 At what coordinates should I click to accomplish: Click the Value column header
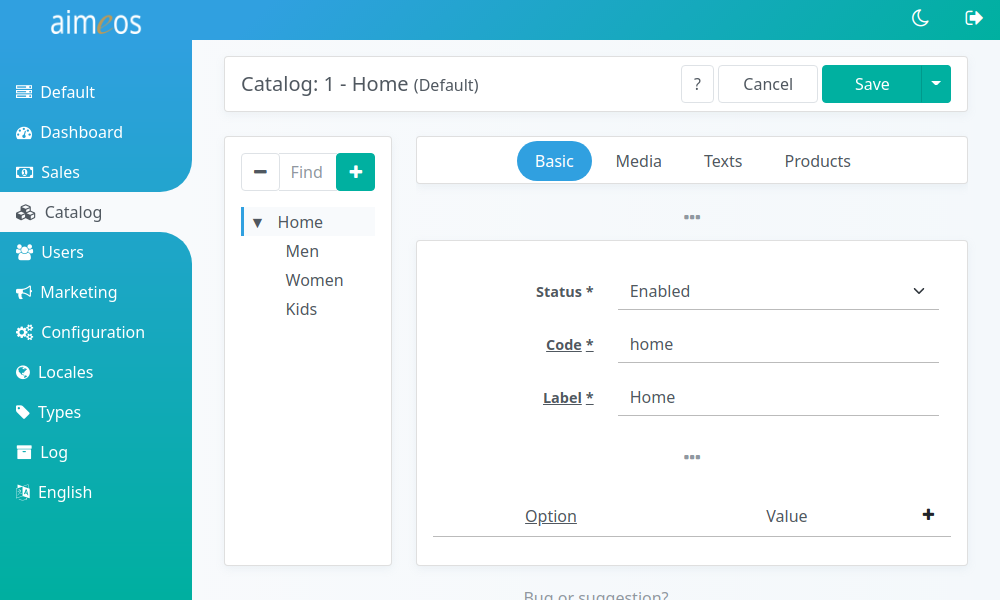(x=786, y=516)
